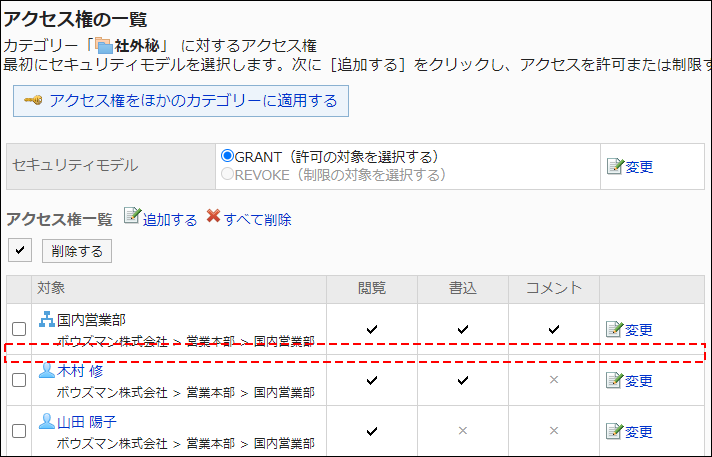Image resolution: width=712 pixels, height=457 pixels.
Task: Click 変更 link in 国内営業部 row
Action: [x=638, y=330]
